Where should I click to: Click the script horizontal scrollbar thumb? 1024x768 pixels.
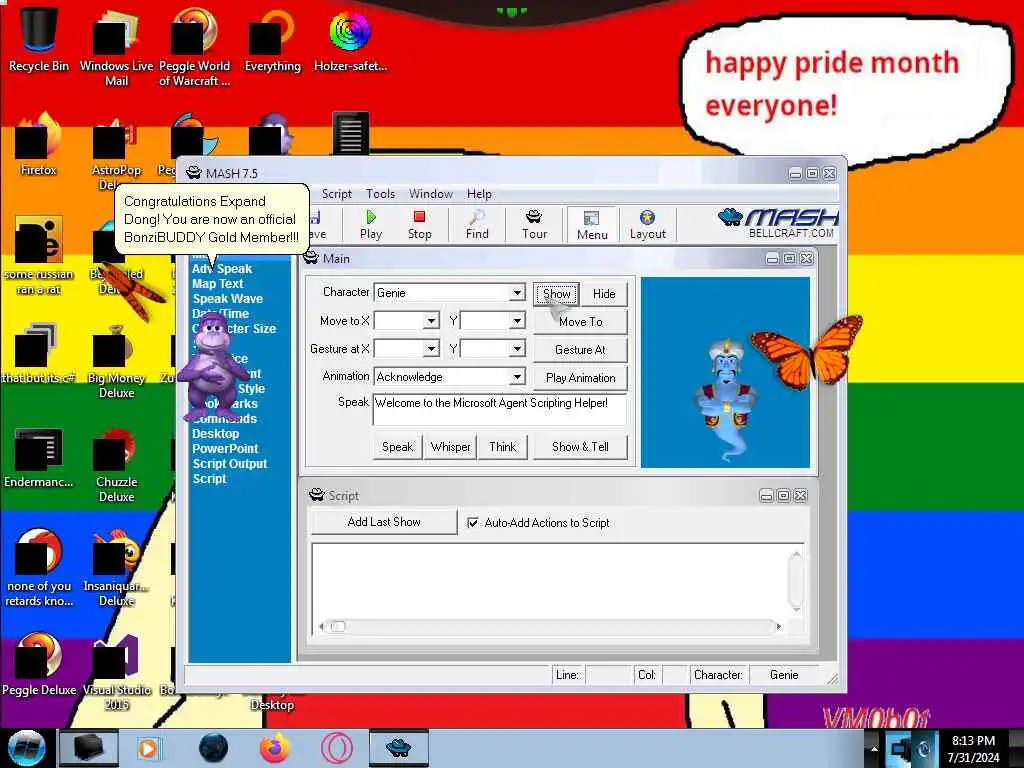(338, 626)
